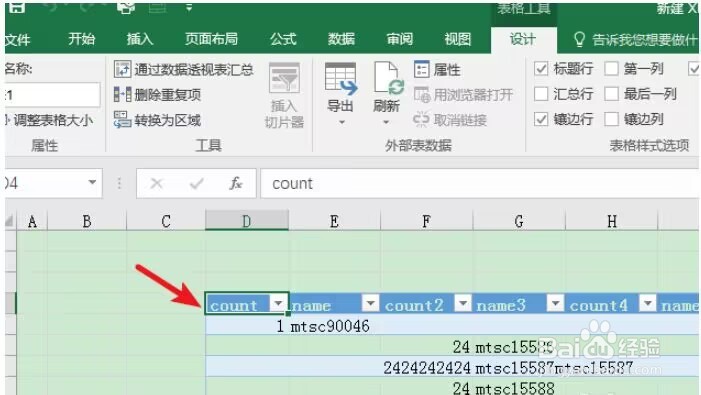Click the Summarize with PivotTable icon
701x395 pixels.
tap(122, 69)
